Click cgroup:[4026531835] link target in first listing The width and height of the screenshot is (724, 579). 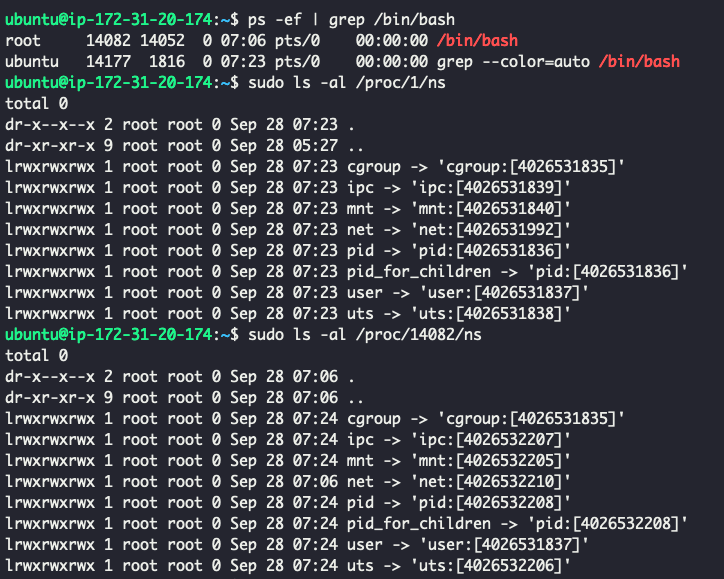531,167
